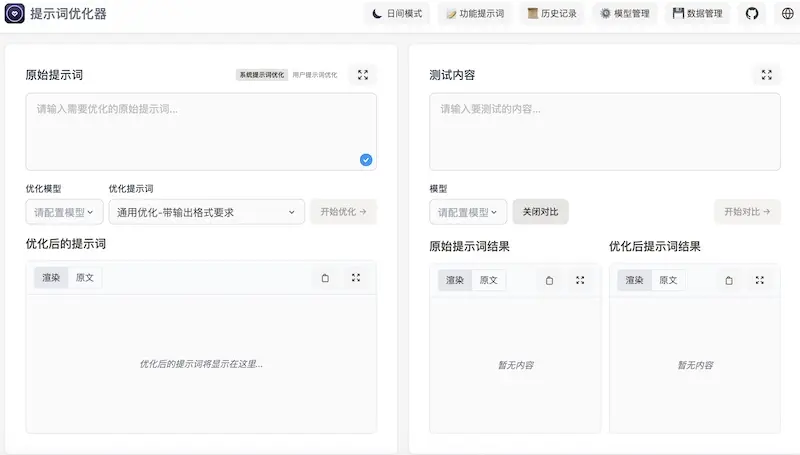Select 渲染 tab under 原始提示词结果

coord(455,280)
